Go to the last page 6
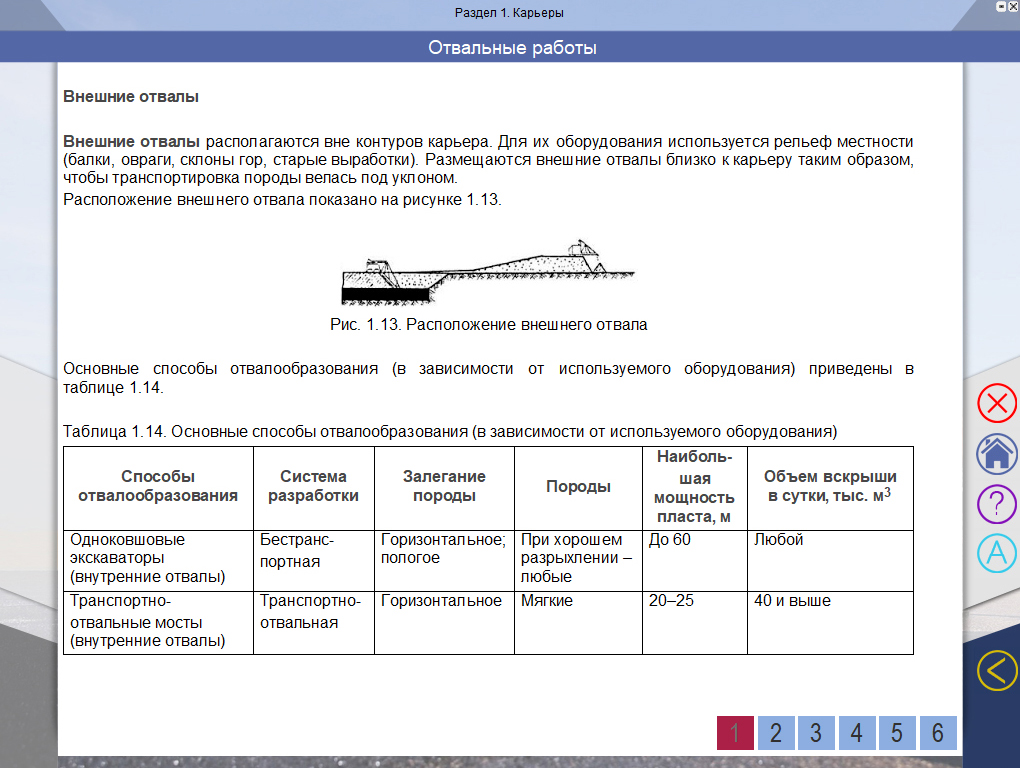Viewport: 1020px width, 768px height. click(x=938, y=733)
